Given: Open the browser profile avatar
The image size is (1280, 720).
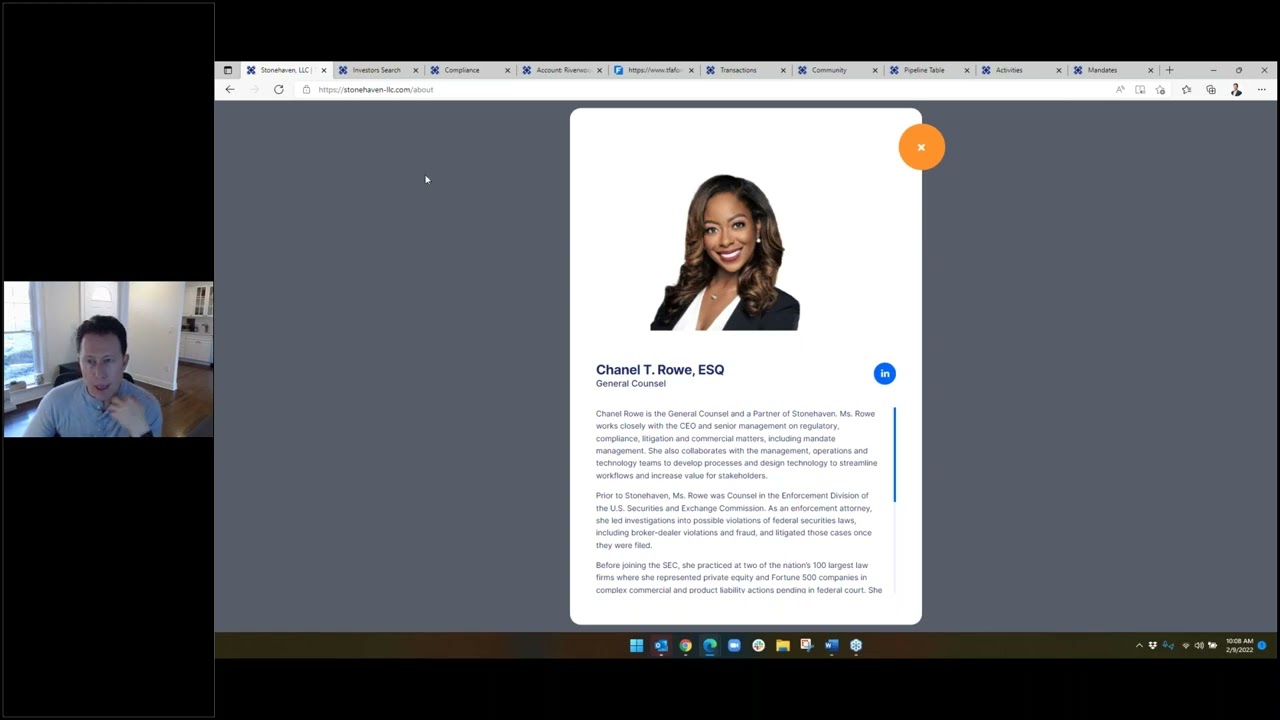Looking at the screenshot, I should coord(1236,90).
